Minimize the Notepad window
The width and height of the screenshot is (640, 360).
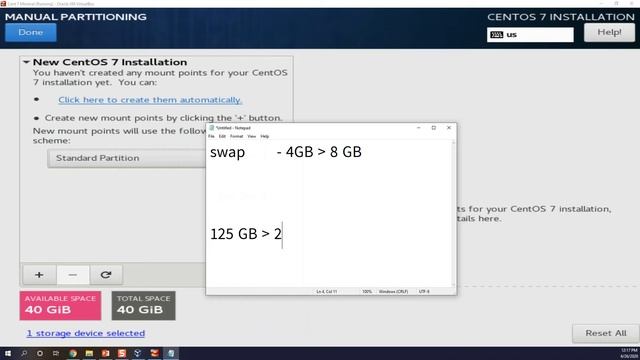click(418, 128)
